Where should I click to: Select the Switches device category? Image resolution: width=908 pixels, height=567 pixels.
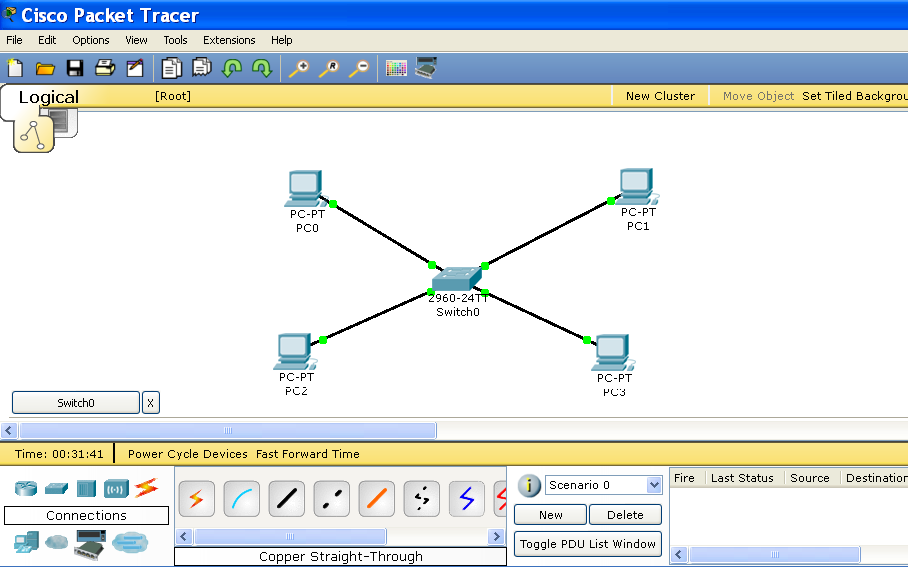pos(56,488)
